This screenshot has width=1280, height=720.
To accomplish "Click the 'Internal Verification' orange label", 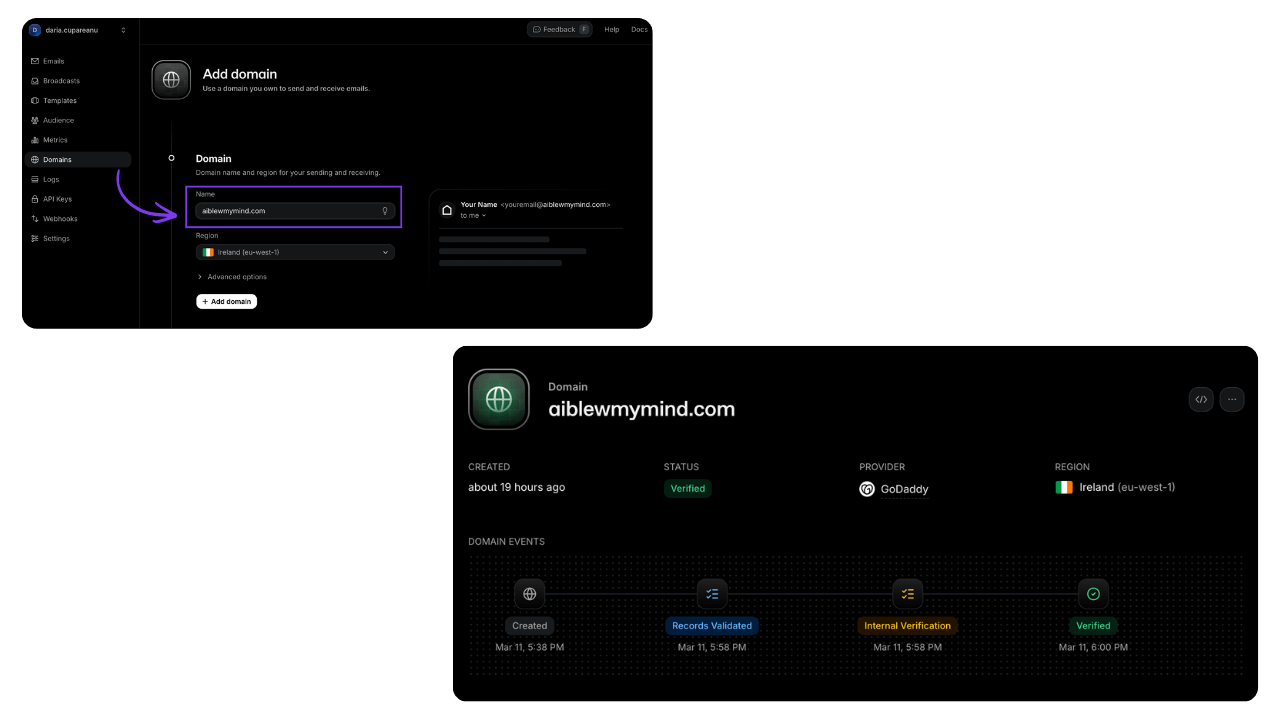I will (908, 626).
